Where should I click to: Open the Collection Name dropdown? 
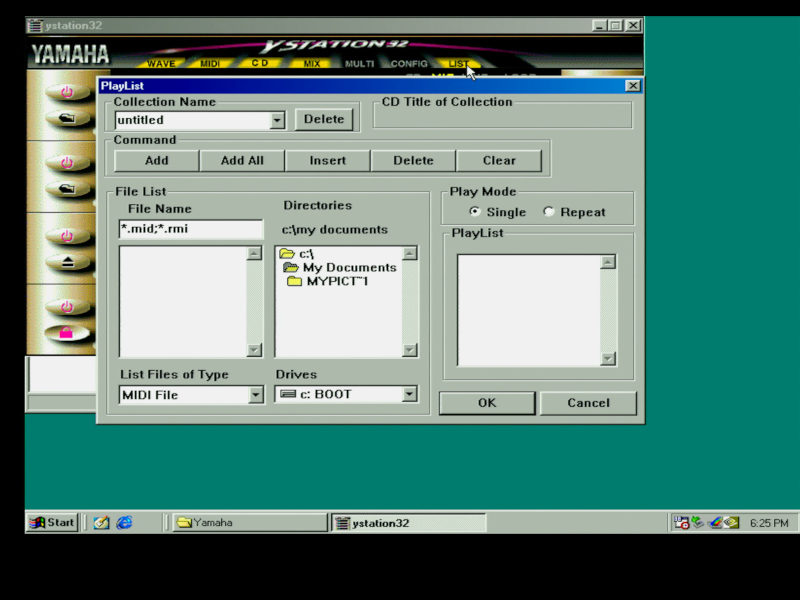click(x=278, y=120)
